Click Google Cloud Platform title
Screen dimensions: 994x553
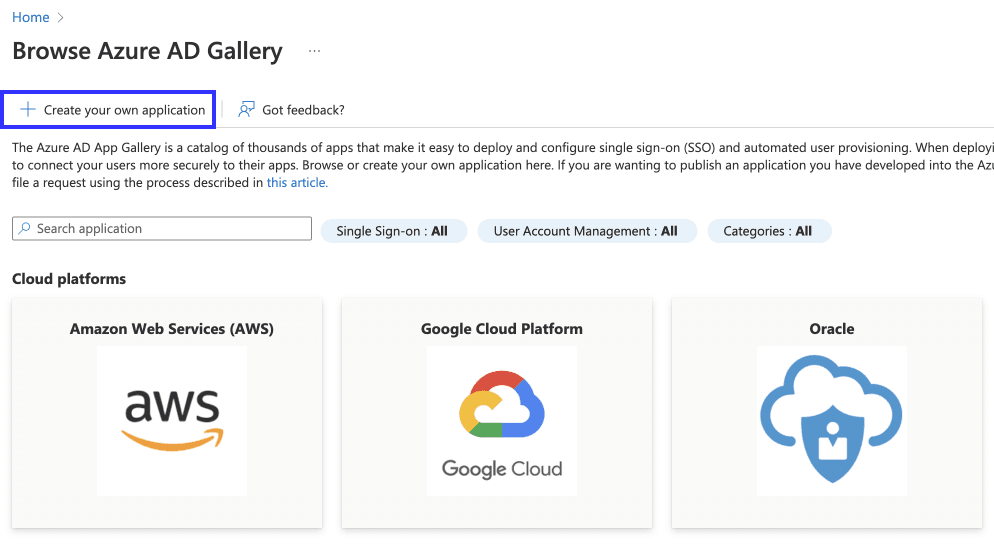[501, 329]
